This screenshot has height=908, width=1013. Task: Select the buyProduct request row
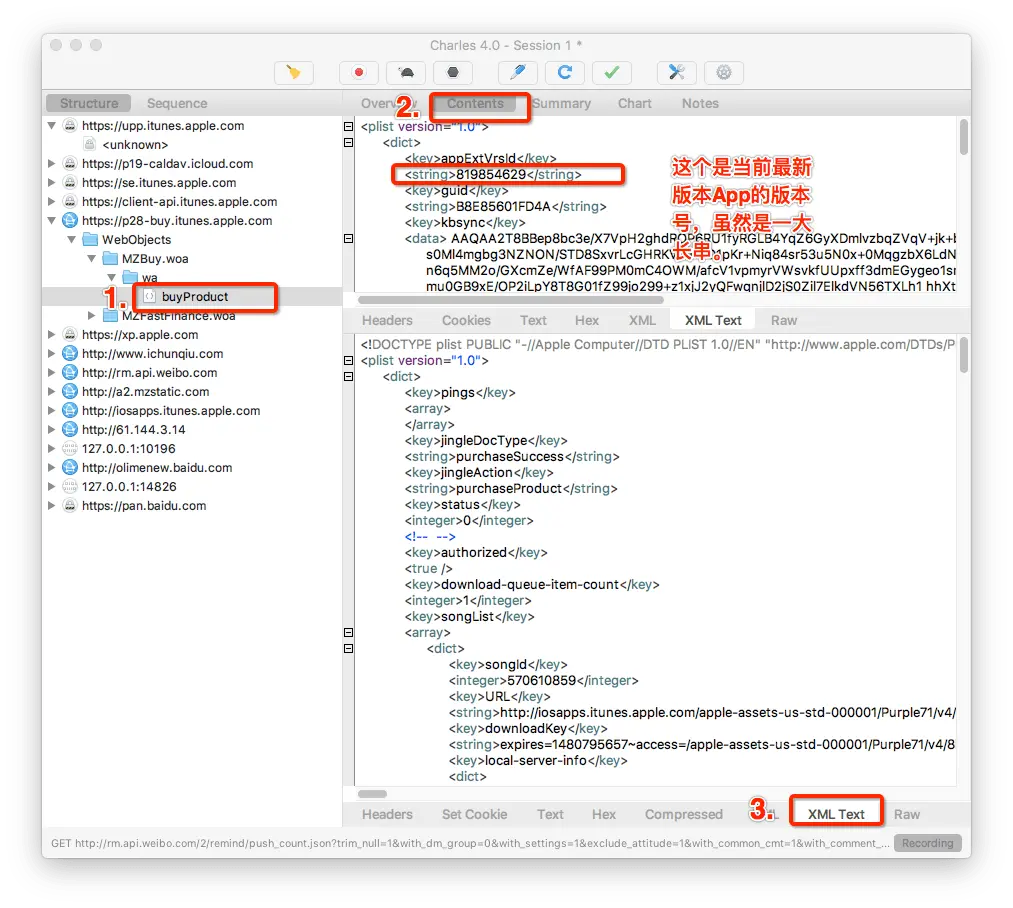(x=192, y=297)
